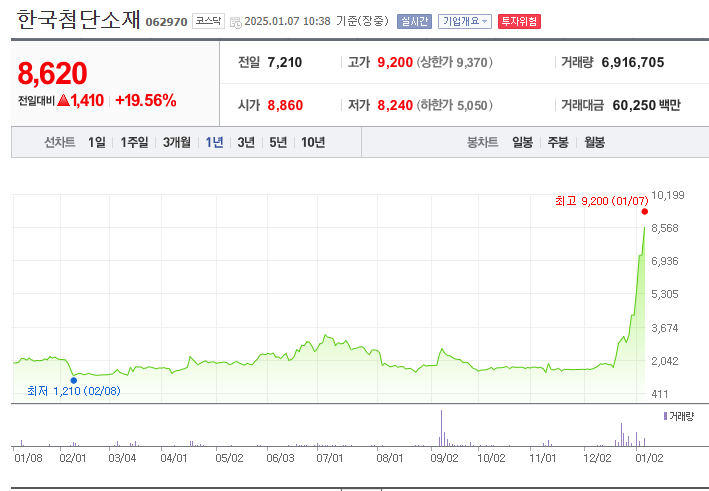The width and height of the screenshot is (709, 491).
Task: Click the 하한가 5,050 text
Action: 454,105
